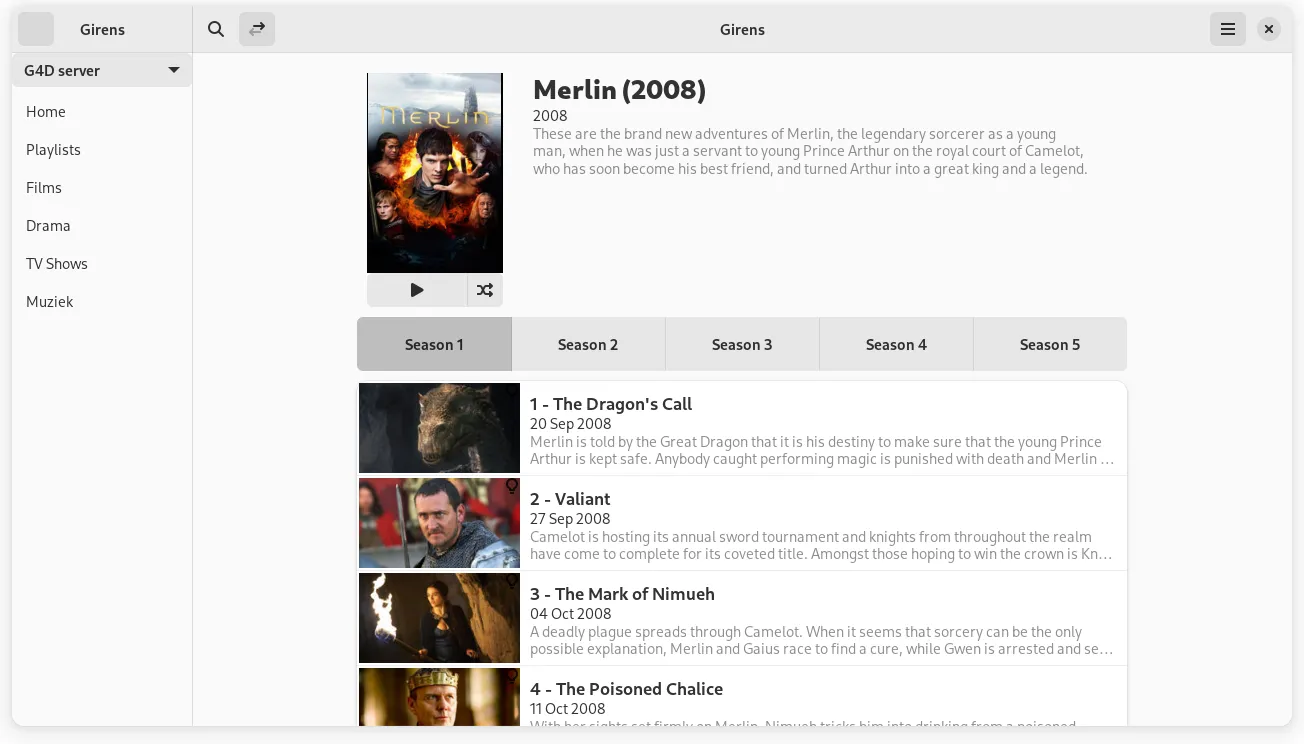1304x744 pixels.
Task: Switch to Season 1 tab
Action: 434,344
